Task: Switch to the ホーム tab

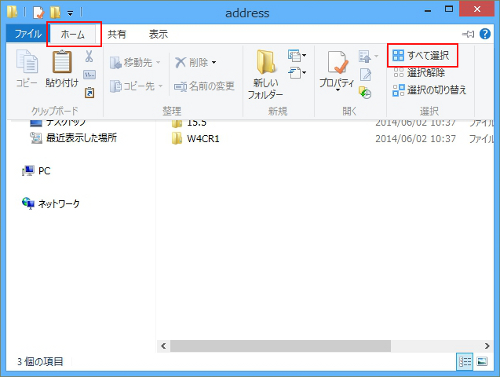Action: (73, 34)
